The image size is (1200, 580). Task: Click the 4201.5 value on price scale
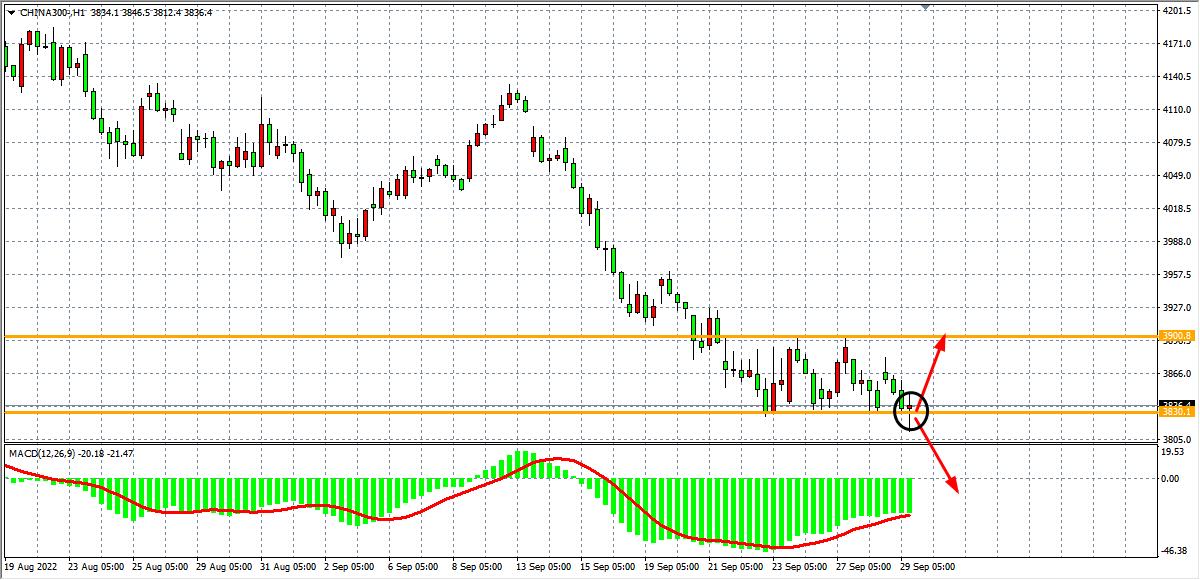(x=1175, y=11)
